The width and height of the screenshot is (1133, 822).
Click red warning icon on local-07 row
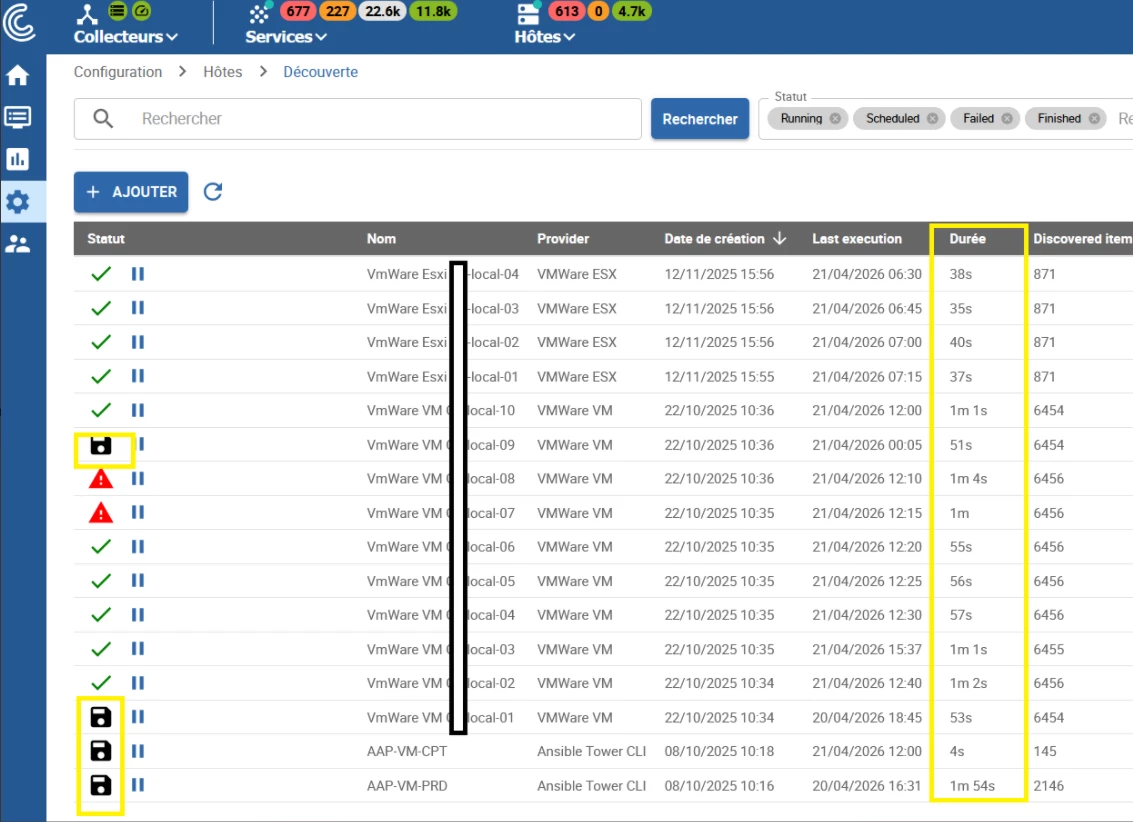coord(101,513)
